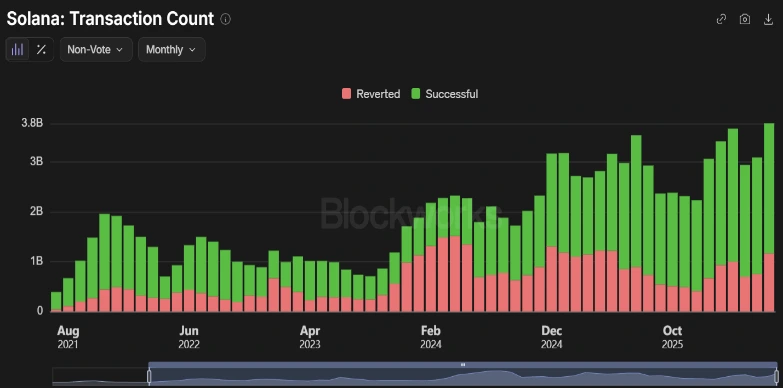This screenshot has width=783, height=388.
Task: Click the green Successful legend swatch
Action: click(415, 94)
